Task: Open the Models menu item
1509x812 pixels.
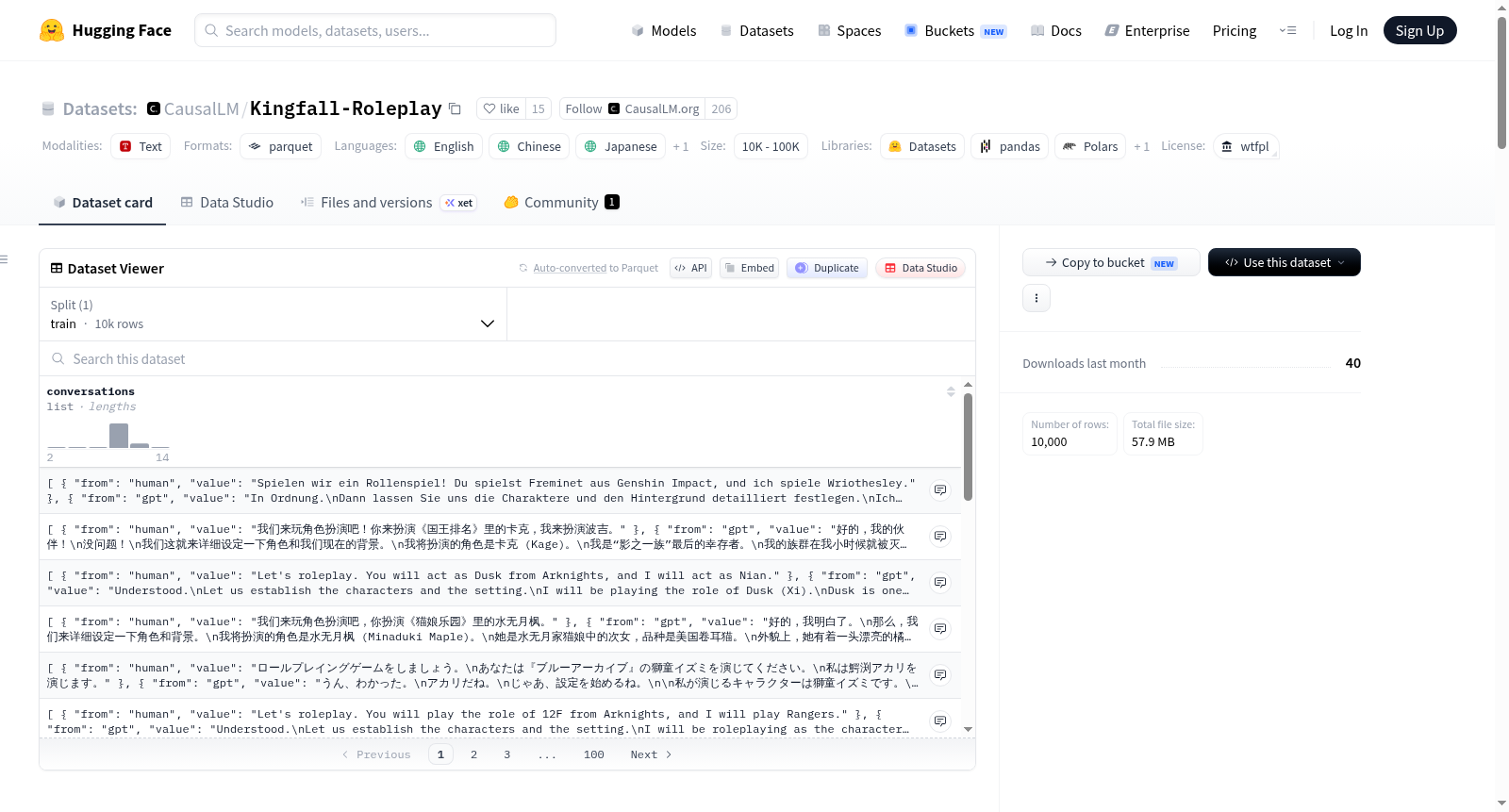Action: coord(663,30)
